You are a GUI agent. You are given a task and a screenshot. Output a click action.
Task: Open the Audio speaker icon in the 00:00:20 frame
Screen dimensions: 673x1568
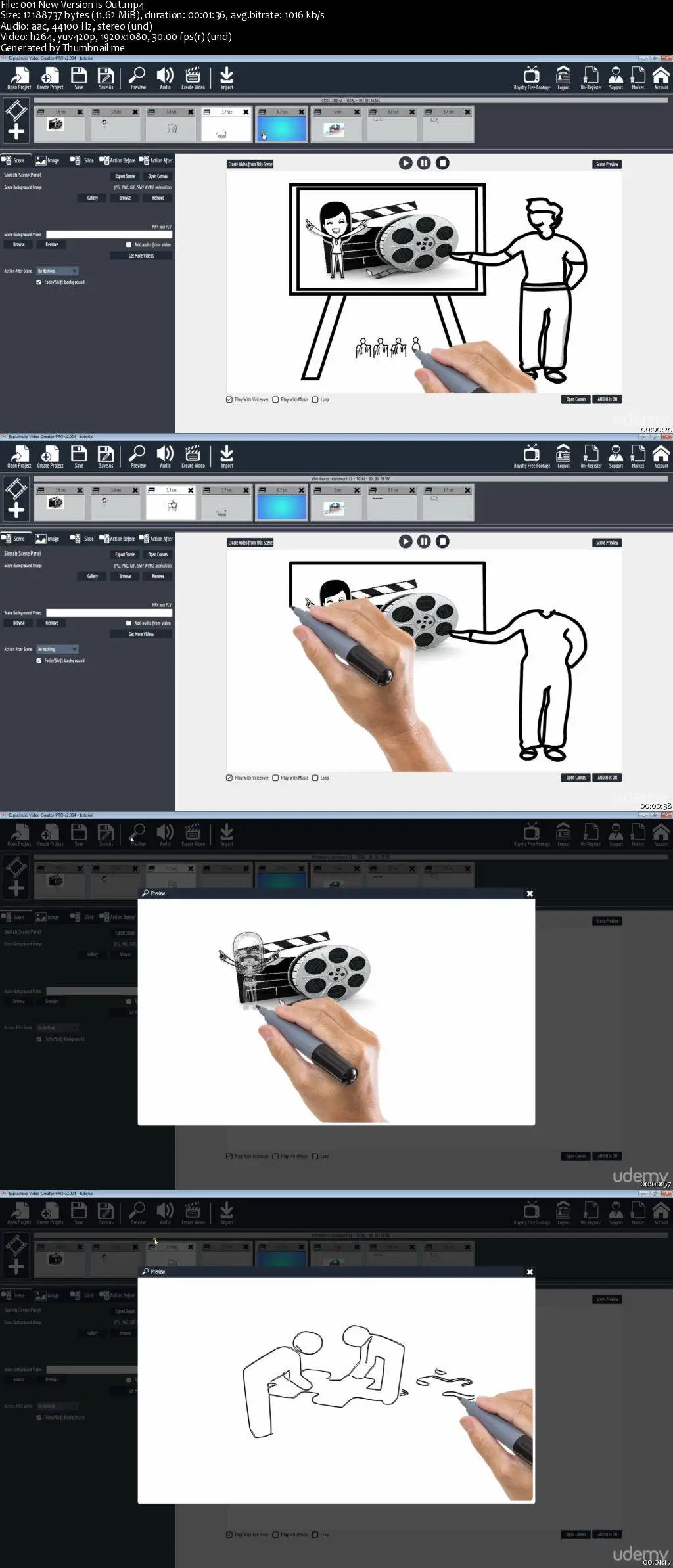(x=165, y=78)
